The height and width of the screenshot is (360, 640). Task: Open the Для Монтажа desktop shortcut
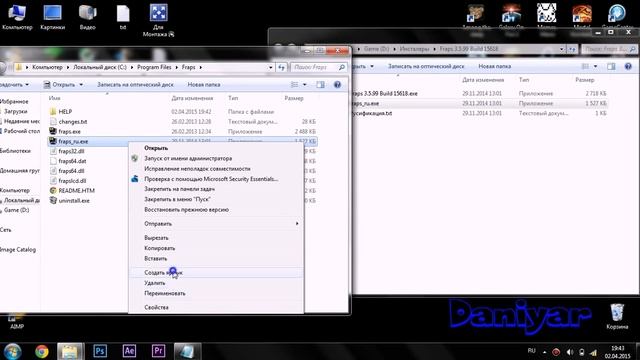(158, 20)
